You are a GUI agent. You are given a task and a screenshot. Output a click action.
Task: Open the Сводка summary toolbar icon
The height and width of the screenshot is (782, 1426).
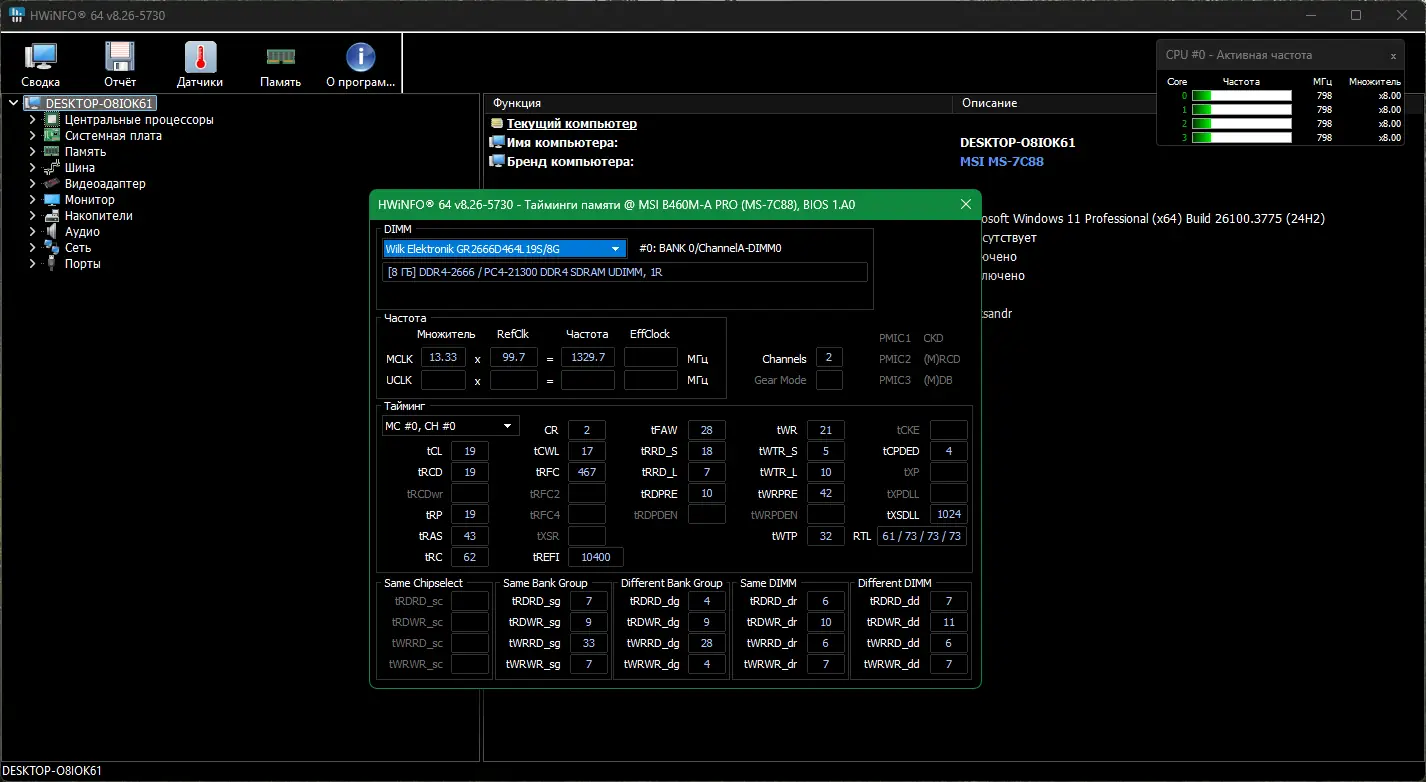[x=41, y=65]
